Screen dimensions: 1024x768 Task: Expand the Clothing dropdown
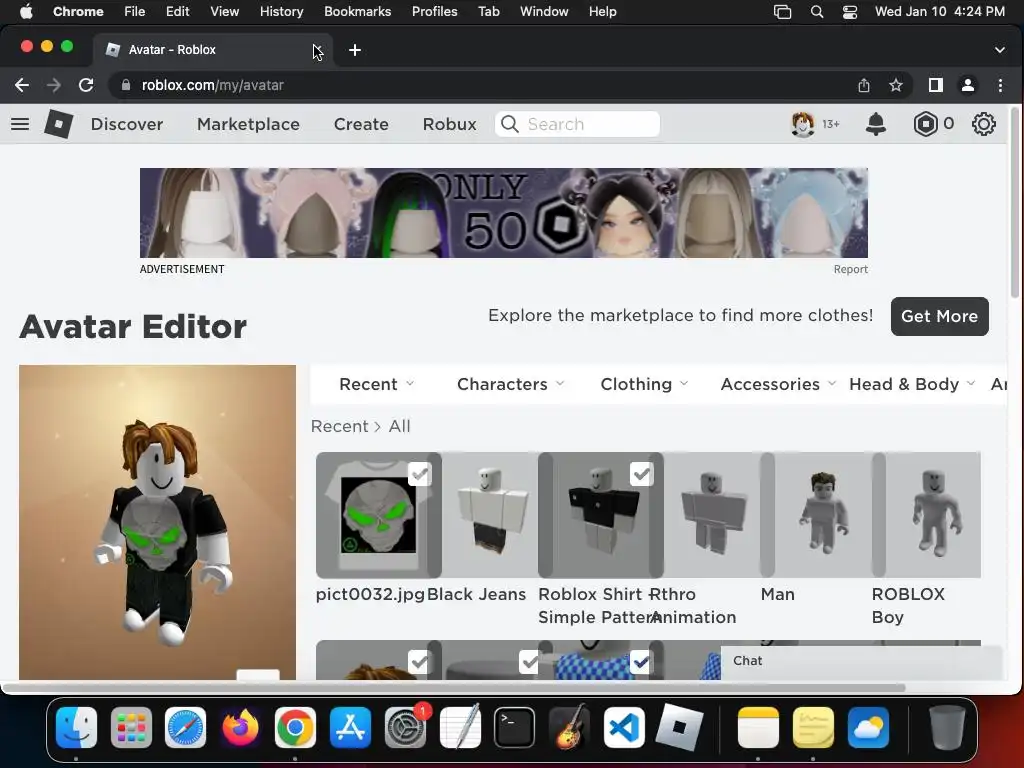coord(644,384)
